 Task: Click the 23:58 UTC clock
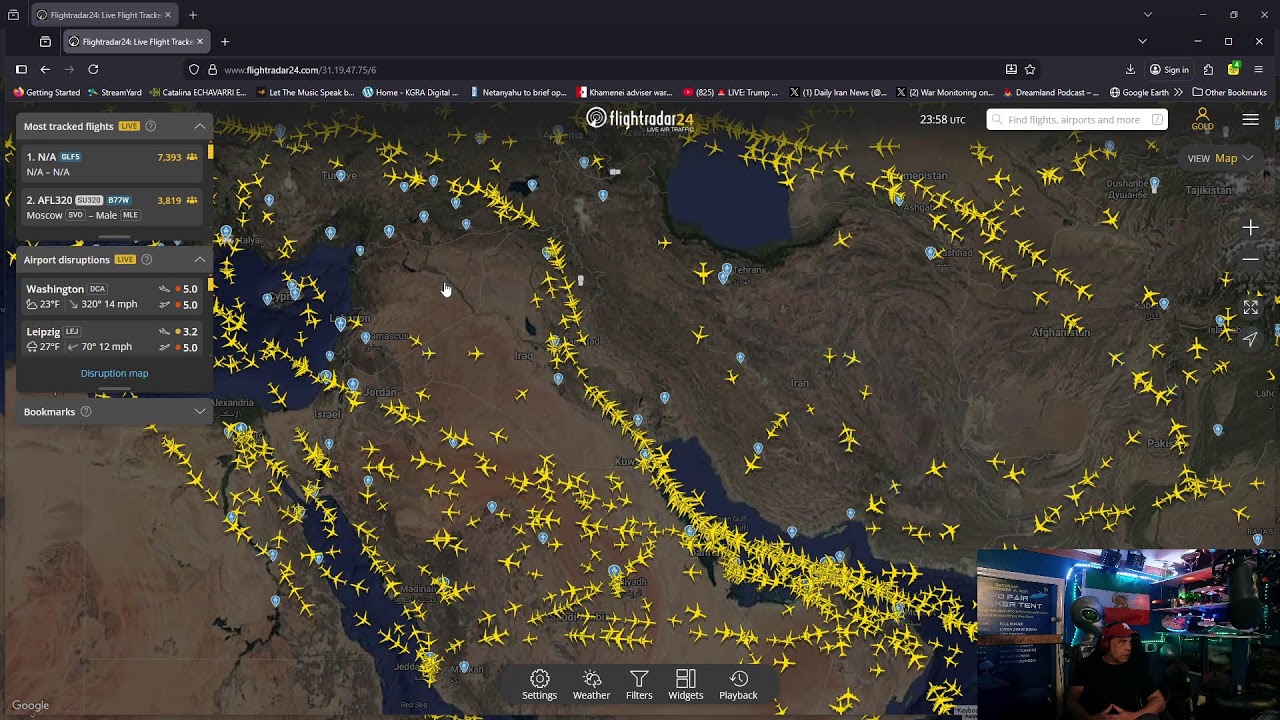942,120
